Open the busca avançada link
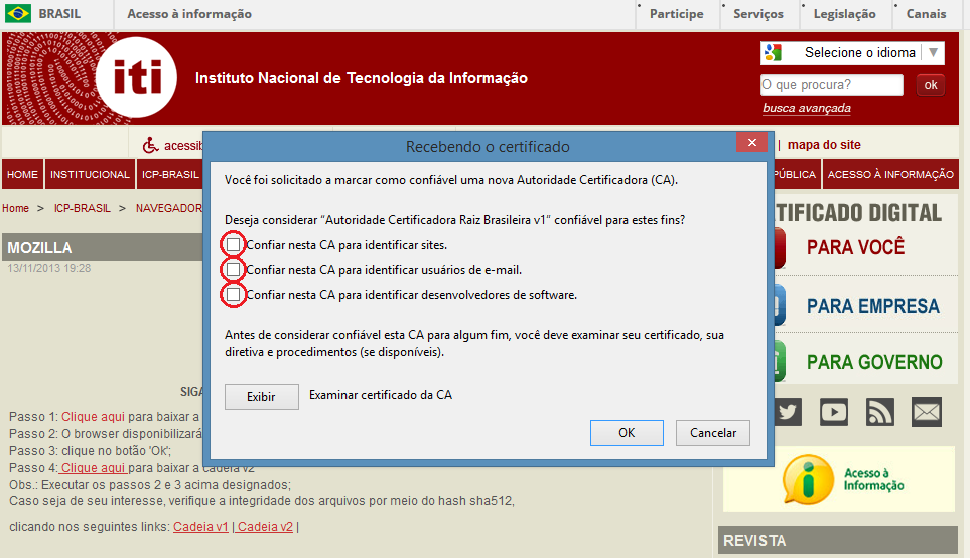The height and width of the screenshot is (560, 970). pyautogui.click(x=807, y=108)
